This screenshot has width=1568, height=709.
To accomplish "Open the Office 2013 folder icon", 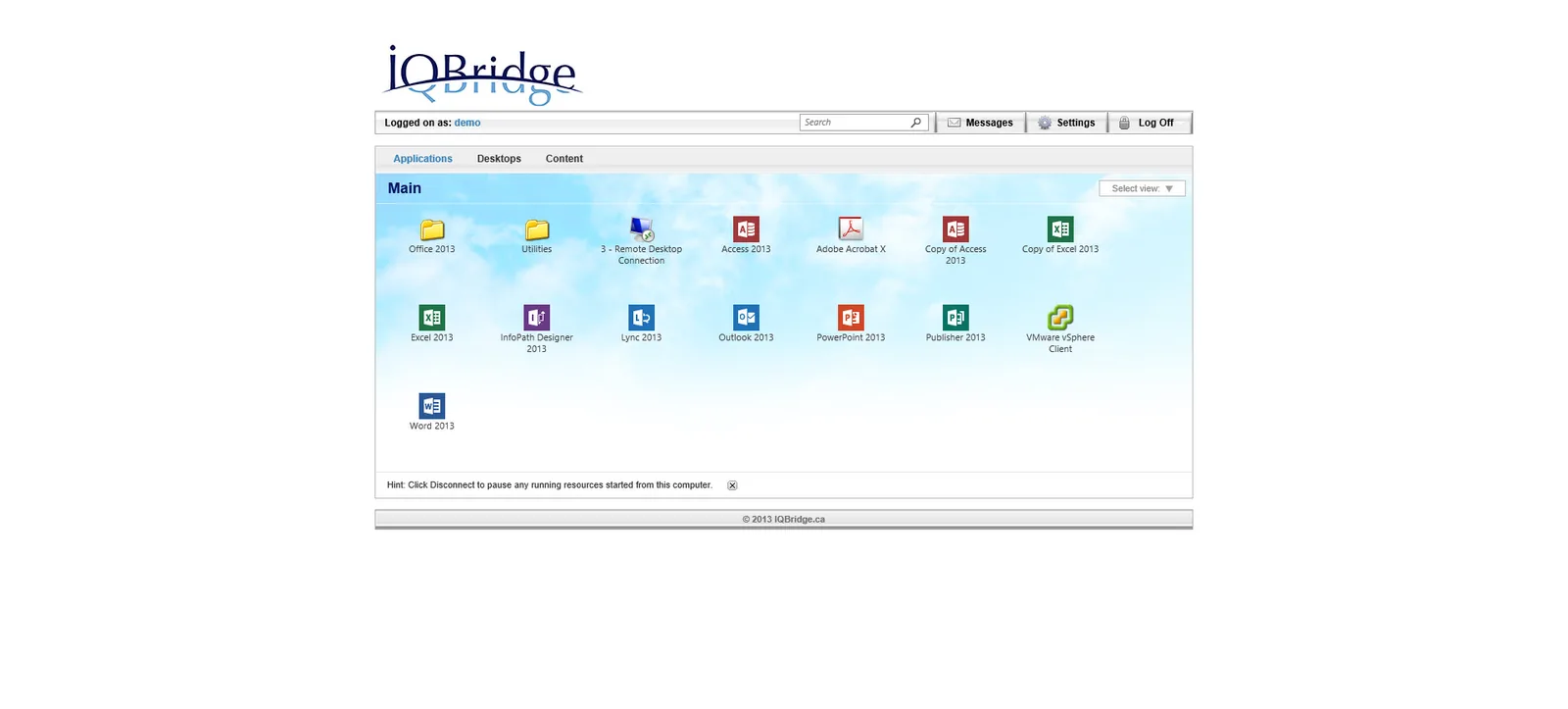I will (x=432, y=229).
